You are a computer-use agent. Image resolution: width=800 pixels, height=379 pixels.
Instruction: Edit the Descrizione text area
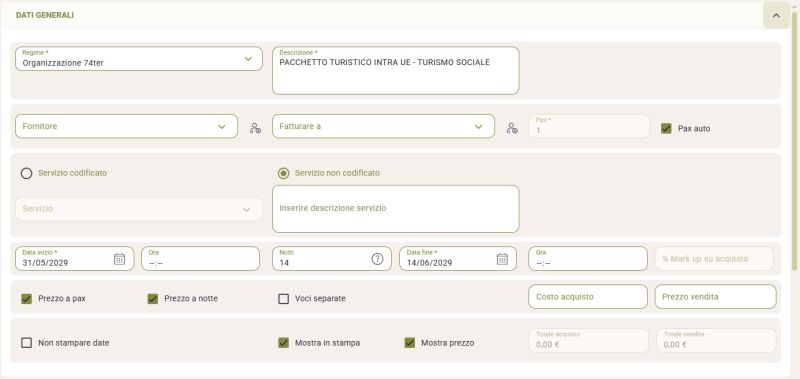tap(395, 70)
